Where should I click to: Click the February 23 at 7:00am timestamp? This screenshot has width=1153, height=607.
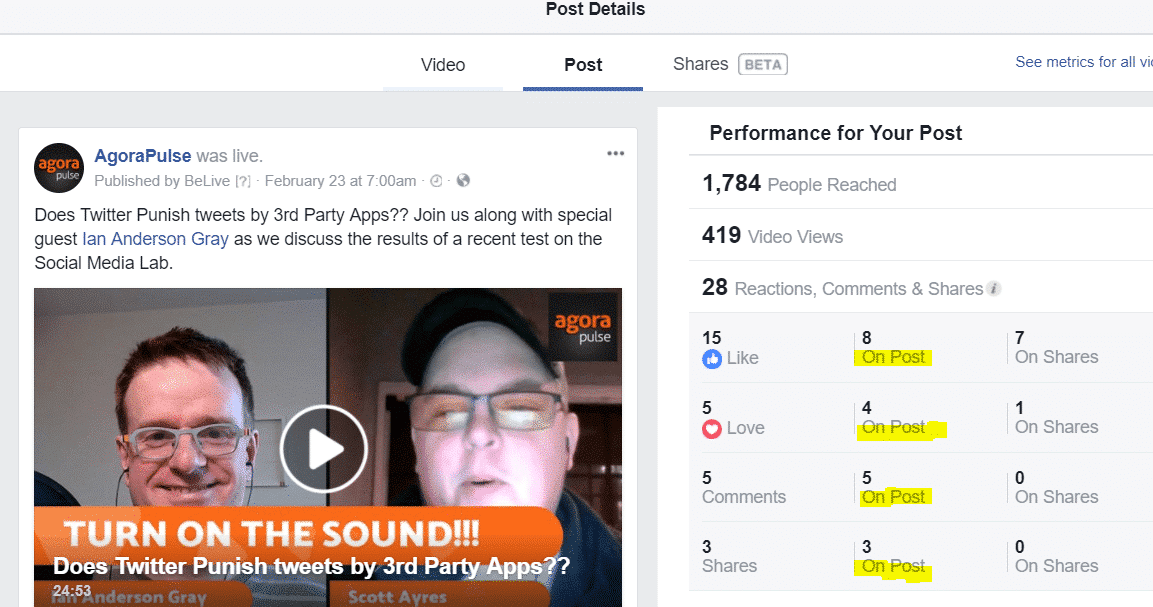pyautogui.click(x=340, y=181)
